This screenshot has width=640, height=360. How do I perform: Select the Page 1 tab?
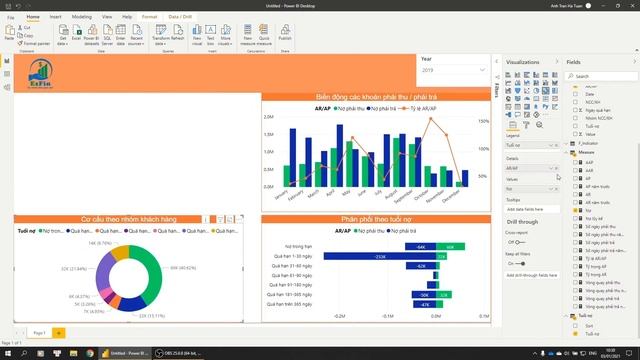point(40,333)
